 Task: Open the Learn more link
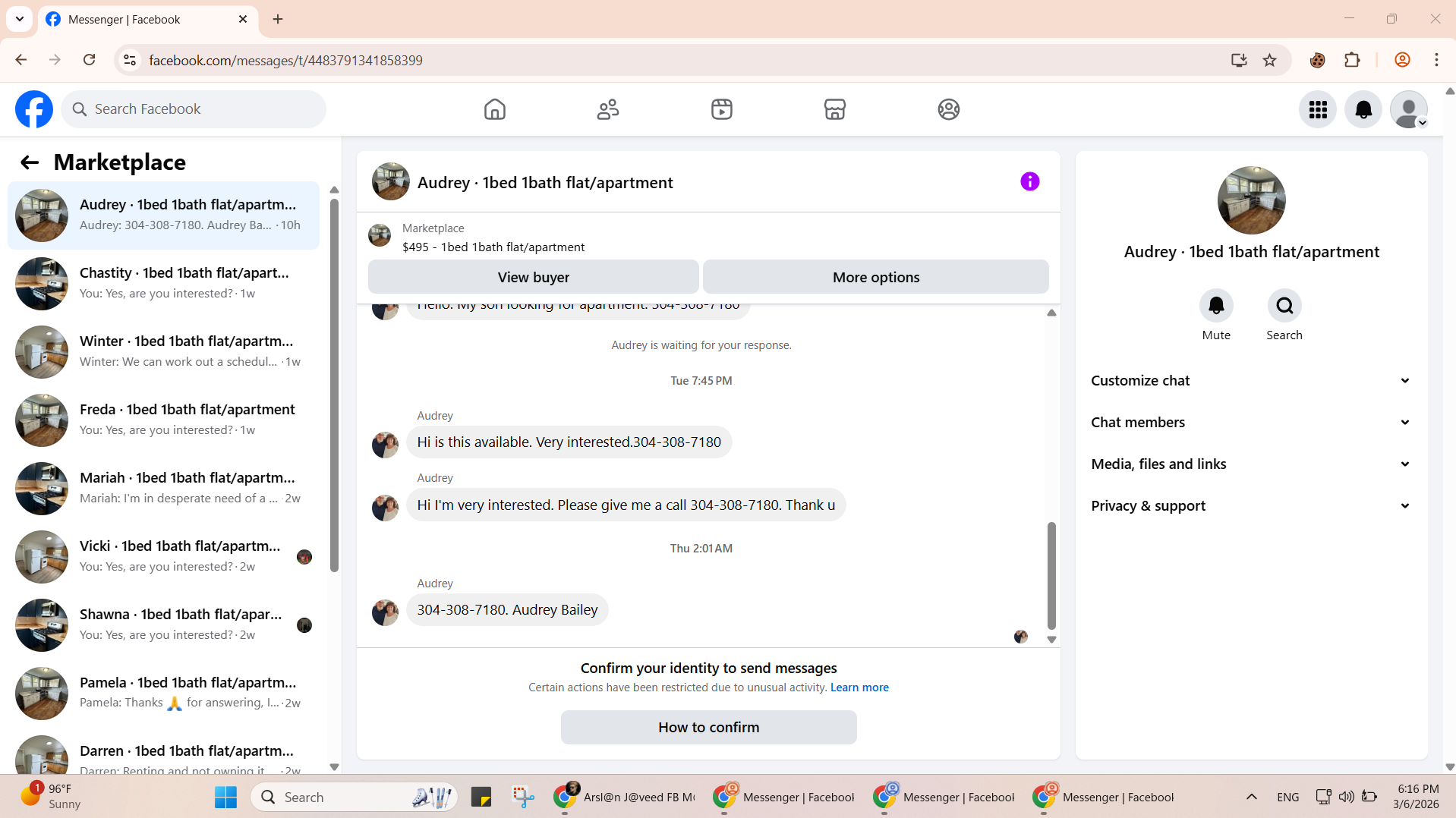coord(859,687)
